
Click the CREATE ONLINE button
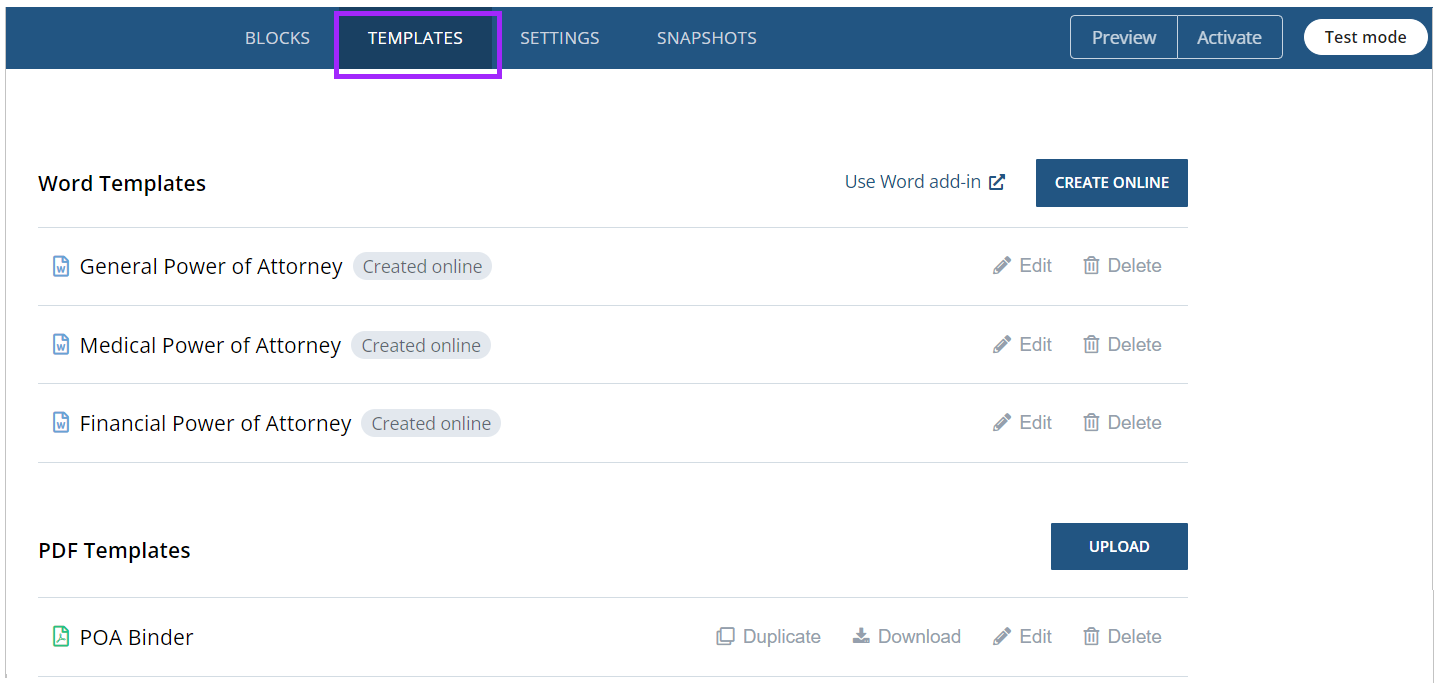pos(1111,182)
